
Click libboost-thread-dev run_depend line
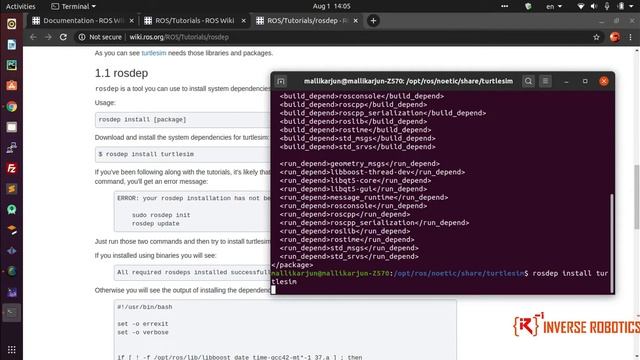coord(372,172)
